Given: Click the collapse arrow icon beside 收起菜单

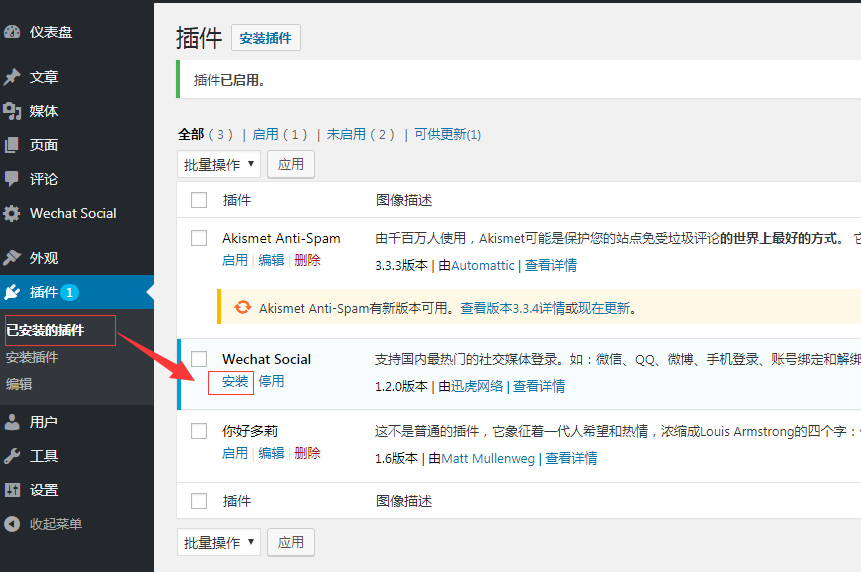Looking at the screenshot, I should [x=12, y=524].
